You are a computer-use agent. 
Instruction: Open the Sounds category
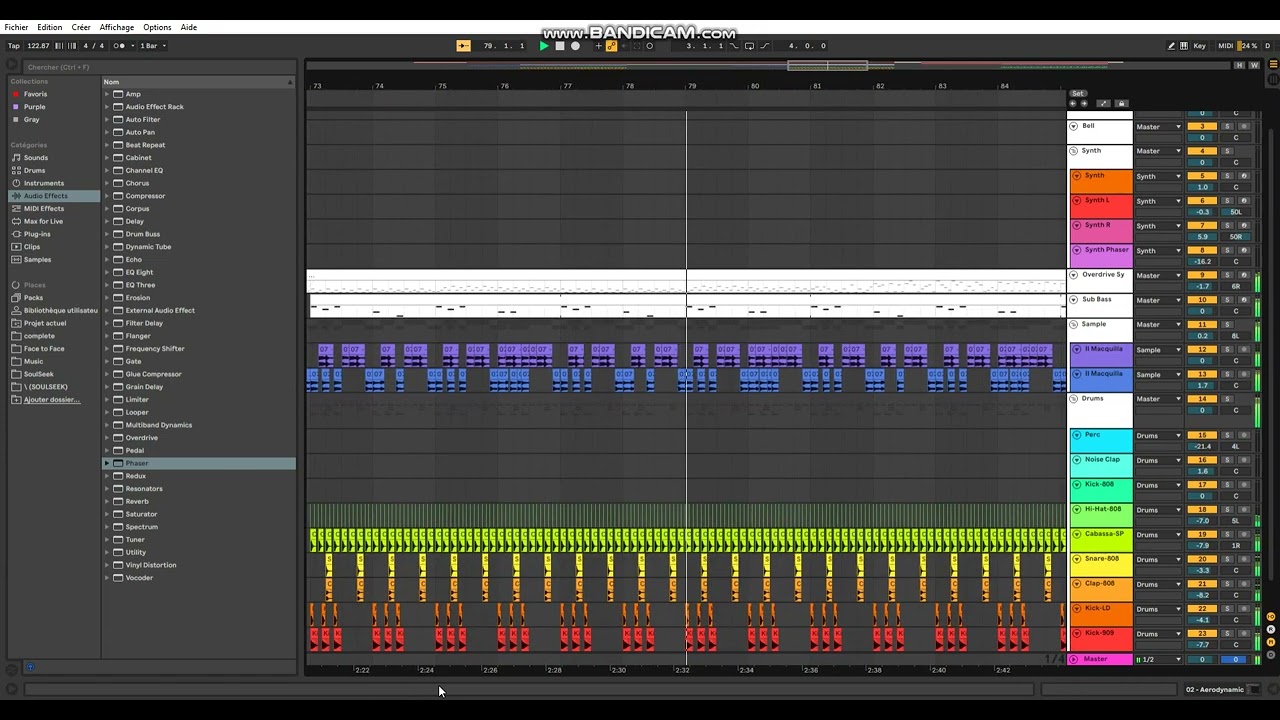(35, 158)
